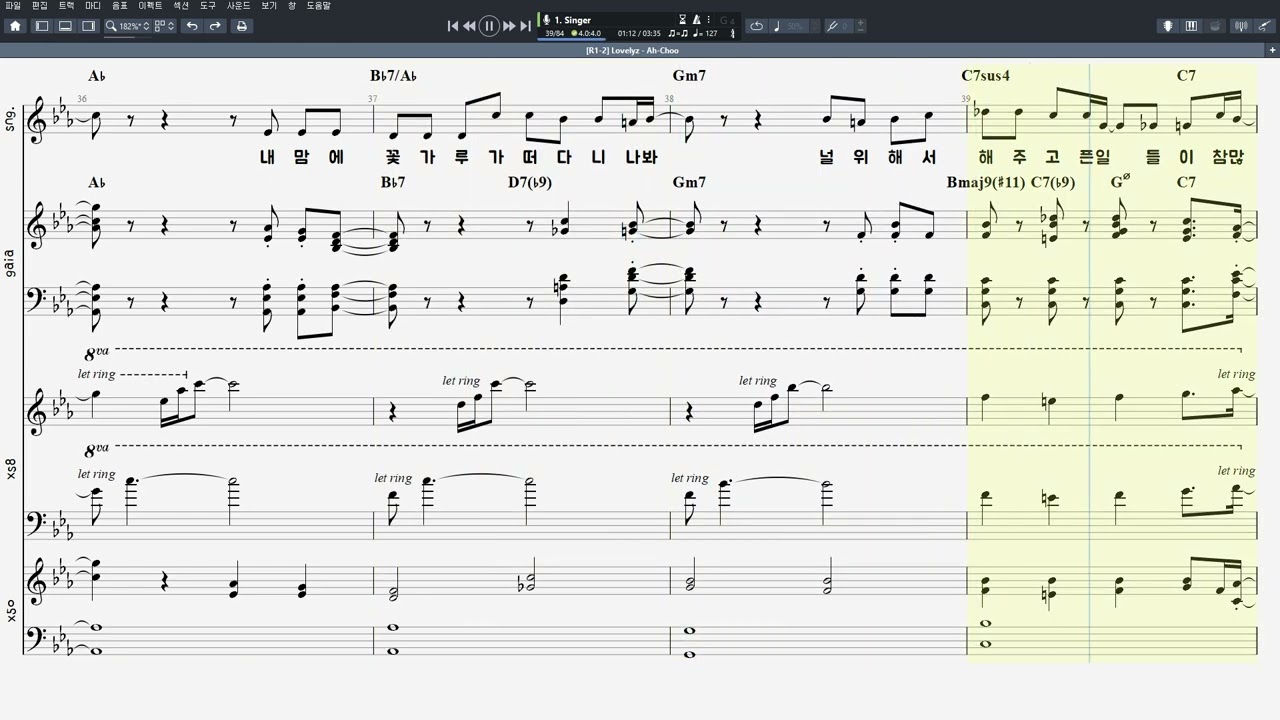Enable loop playback
The width and height of the screenshot is (1280, 720).
click(x=756, y=26)
